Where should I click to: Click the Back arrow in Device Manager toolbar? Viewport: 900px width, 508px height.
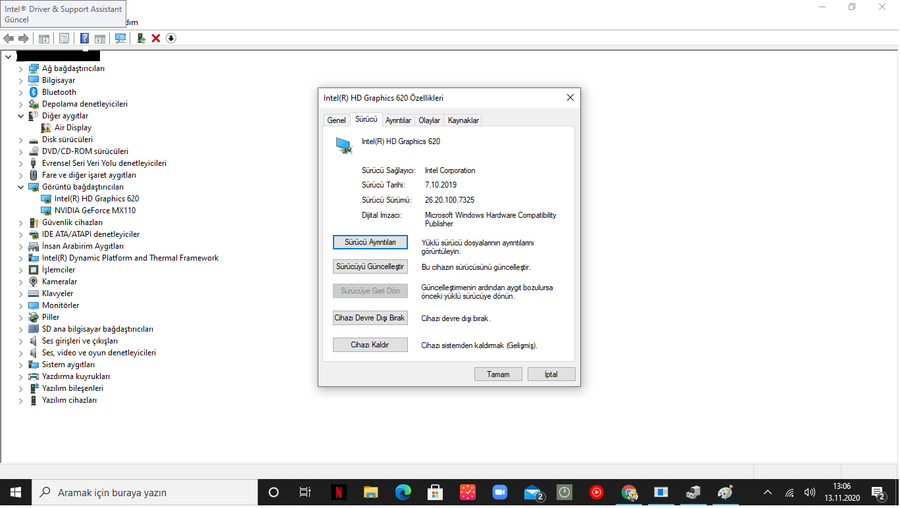[9, 38]
